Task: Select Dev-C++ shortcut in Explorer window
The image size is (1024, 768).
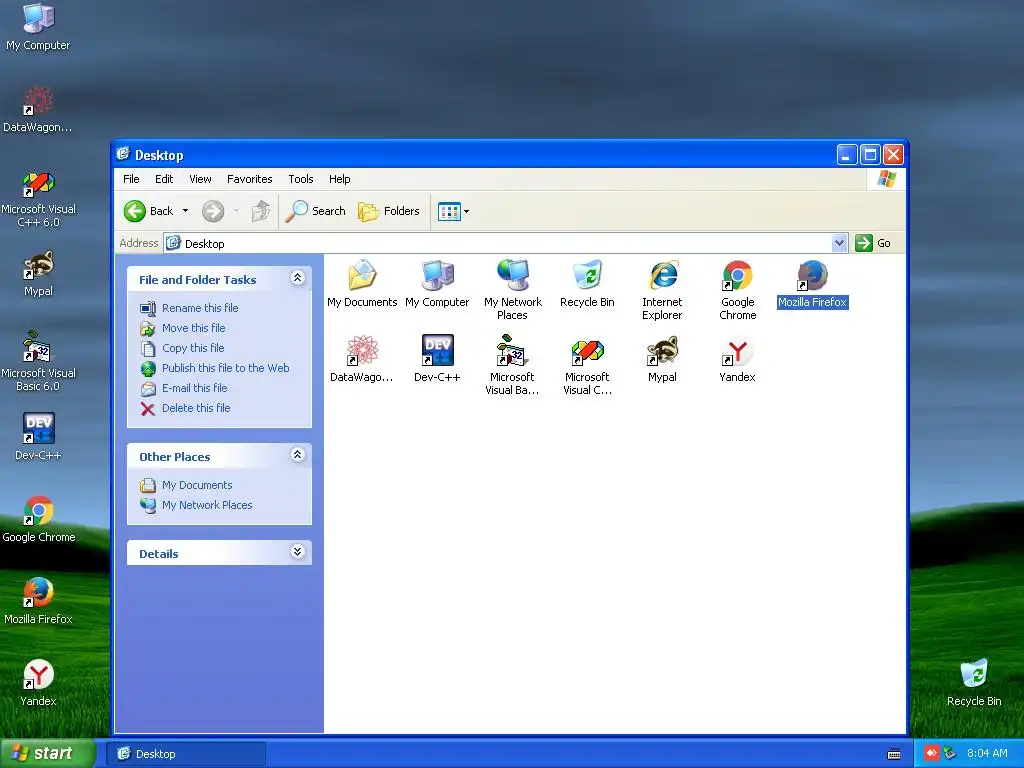Action: [x=437, y=359]
